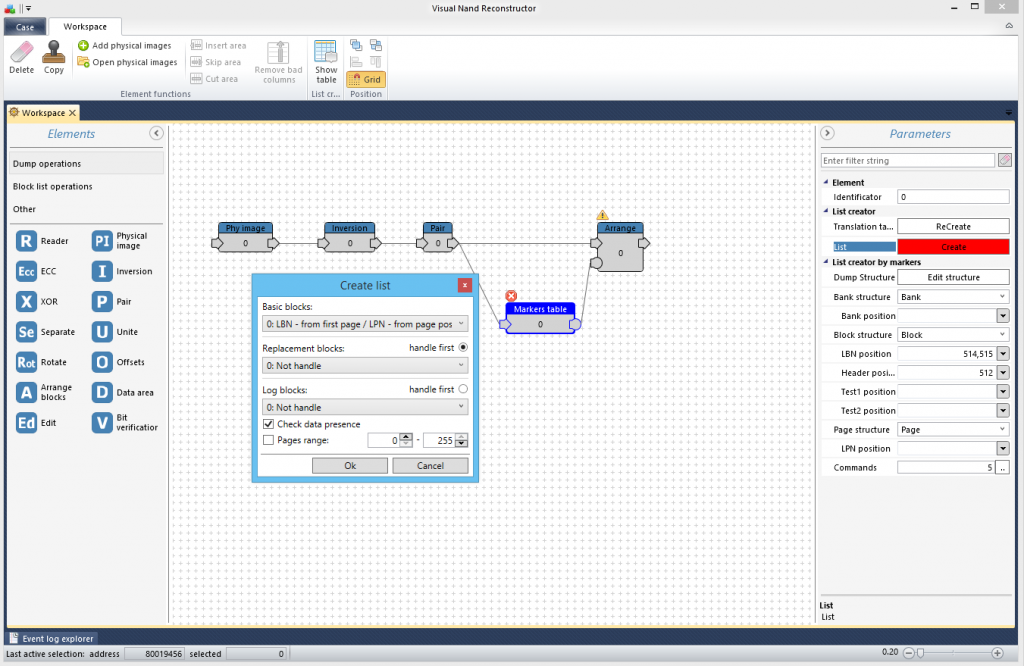
Task: Add physical images via green plus
Action: tap(83, 46)
